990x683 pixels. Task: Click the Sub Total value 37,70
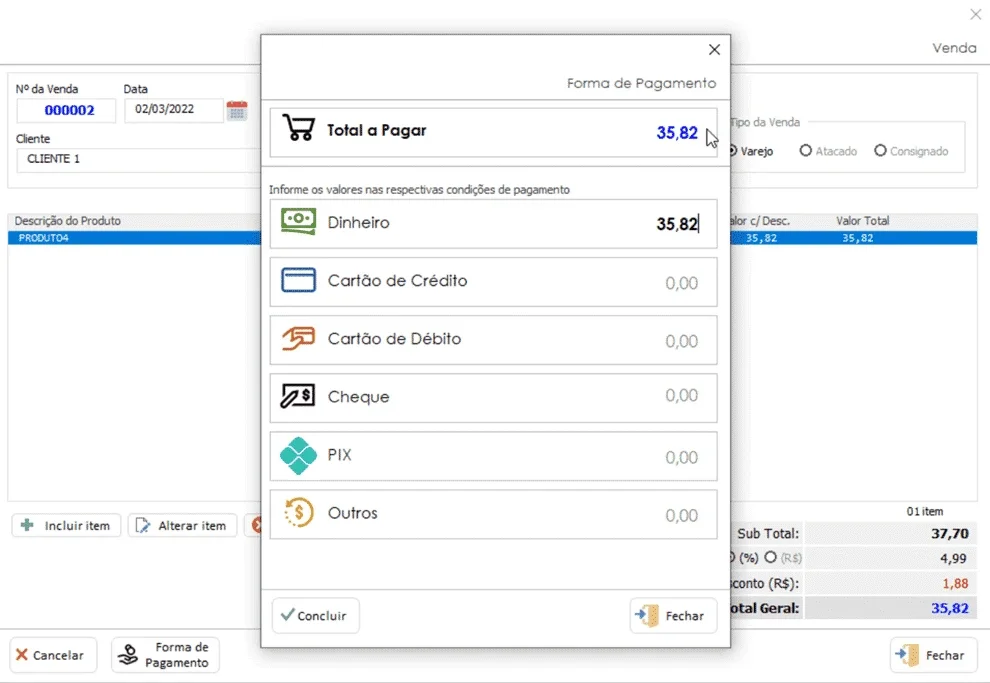(x=950, y=533)
